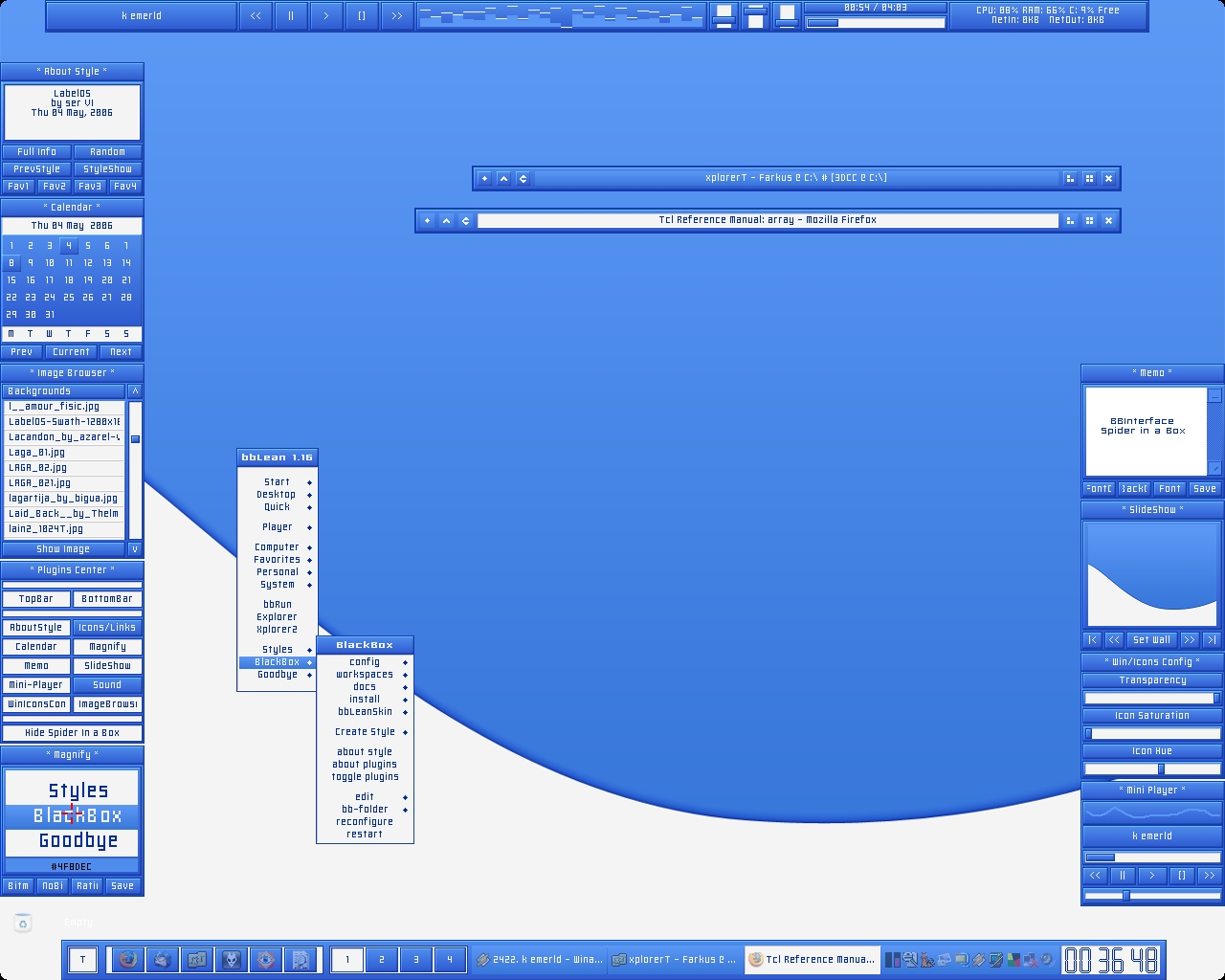Disable the Sound plugin
Screen dimensions: 1225x980
pos(107,685)
